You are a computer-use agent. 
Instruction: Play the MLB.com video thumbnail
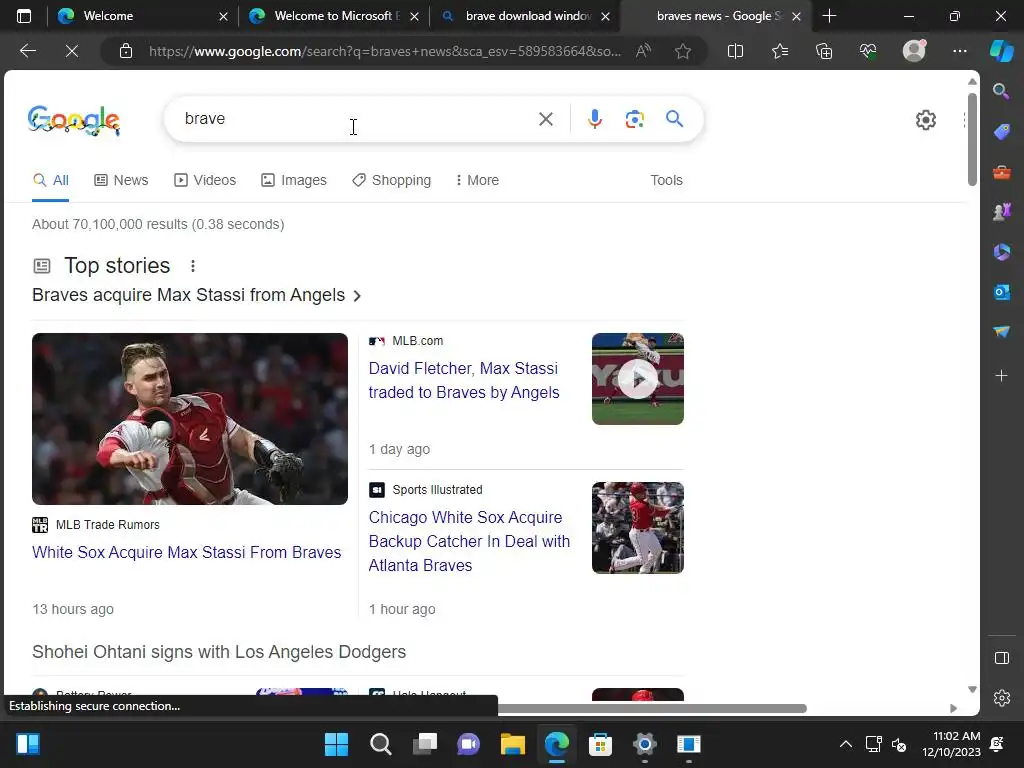coord(637,379)
